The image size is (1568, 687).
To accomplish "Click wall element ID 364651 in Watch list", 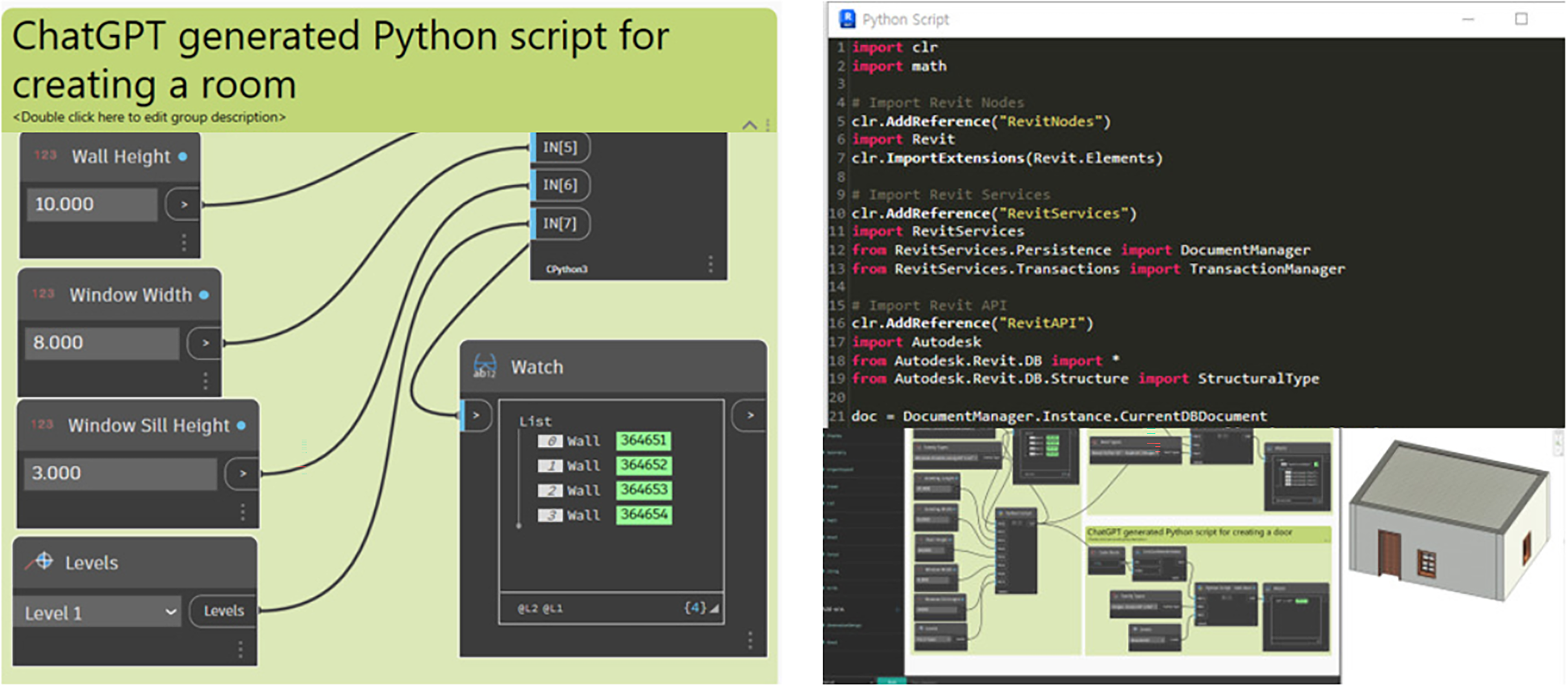I will tap(644, 440).
